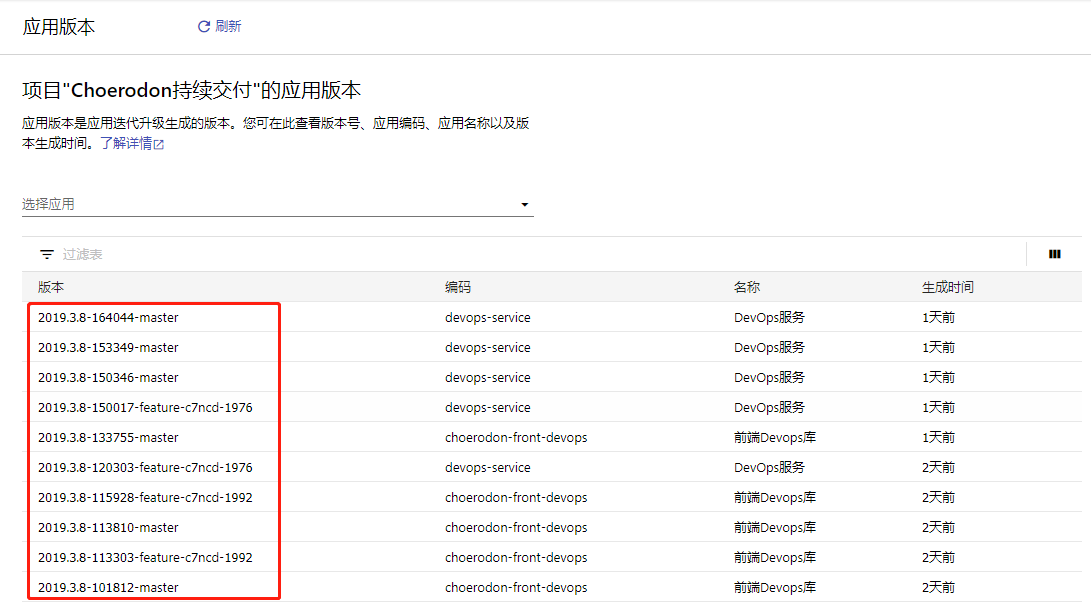Click devops-service code in 153349 row
The width and height of the screenshot is (1091, 603).
(x=488, y=347)
